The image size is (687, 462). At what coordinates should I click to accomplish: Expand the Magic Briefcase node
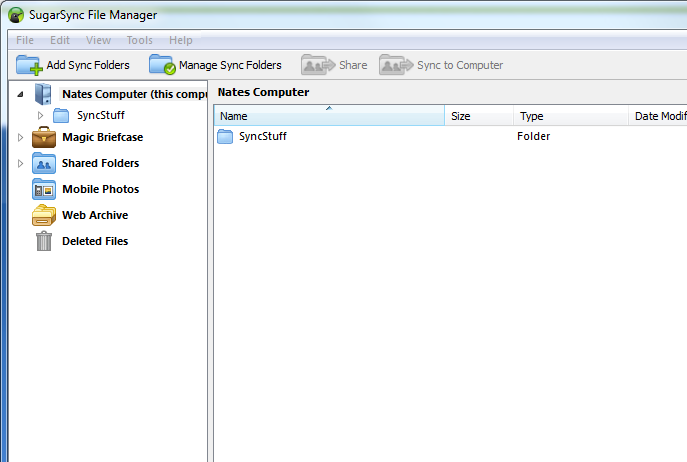[x=20, y=137]
